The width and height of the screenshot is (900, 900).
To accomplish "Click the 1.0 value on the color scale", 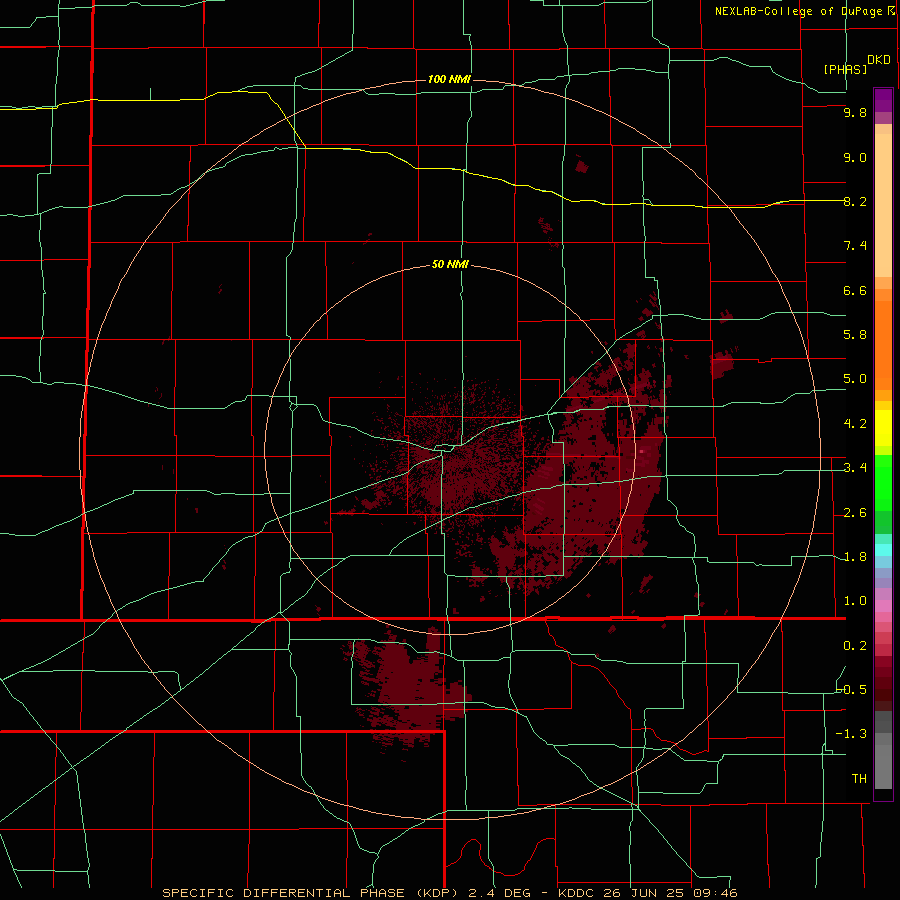I will click(x=855, y=601).
